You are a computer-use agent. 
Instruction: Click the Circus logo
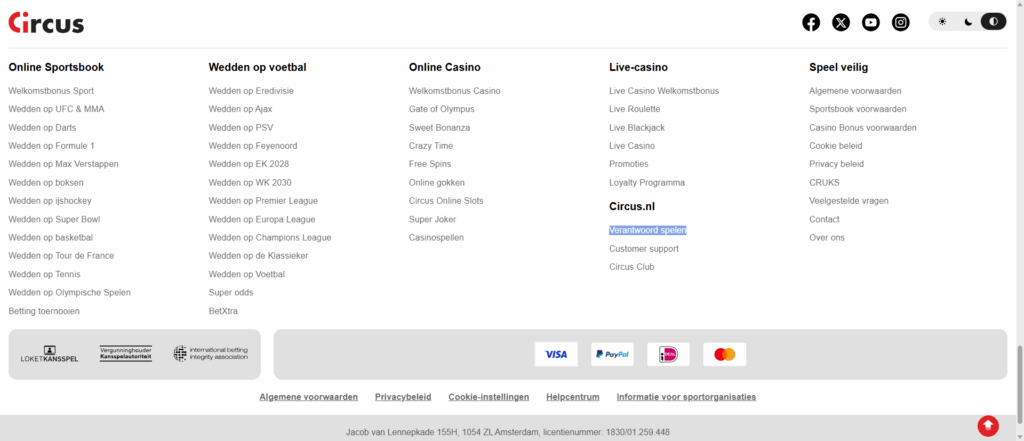tap(46, 23)
